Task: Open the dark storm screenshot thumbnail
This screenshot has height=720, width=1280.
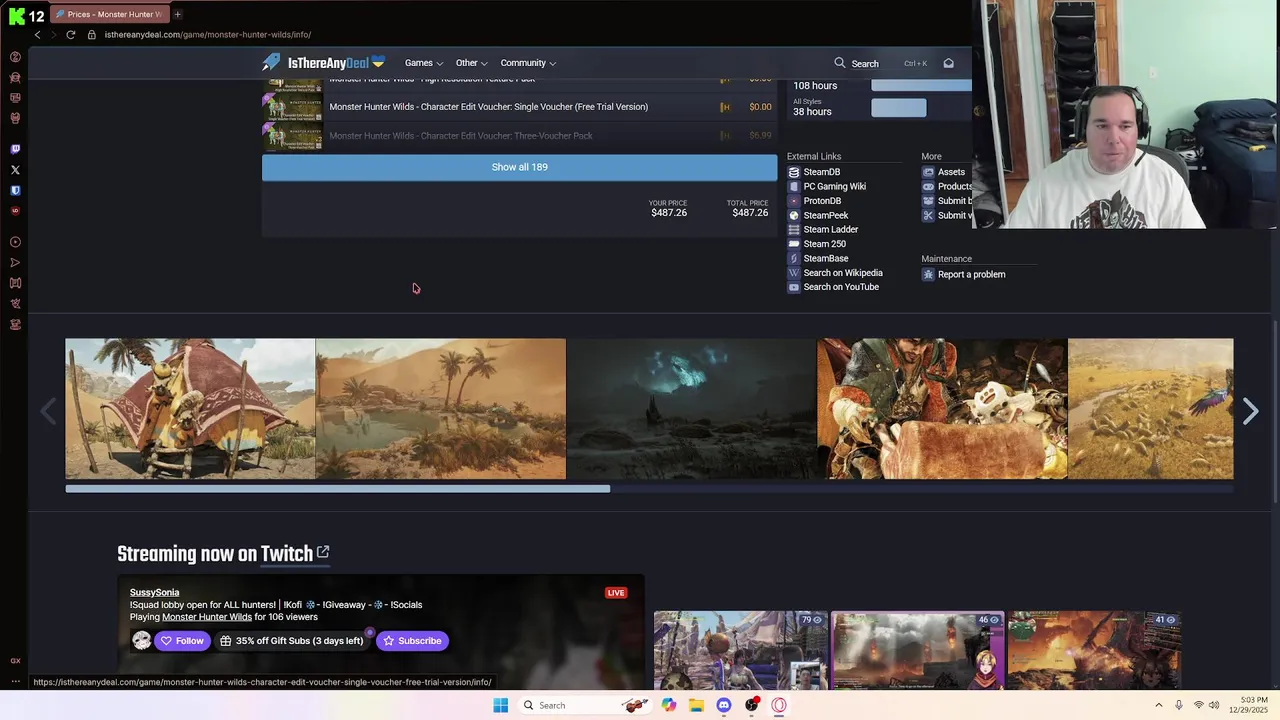Action: [x=692, y=409]
